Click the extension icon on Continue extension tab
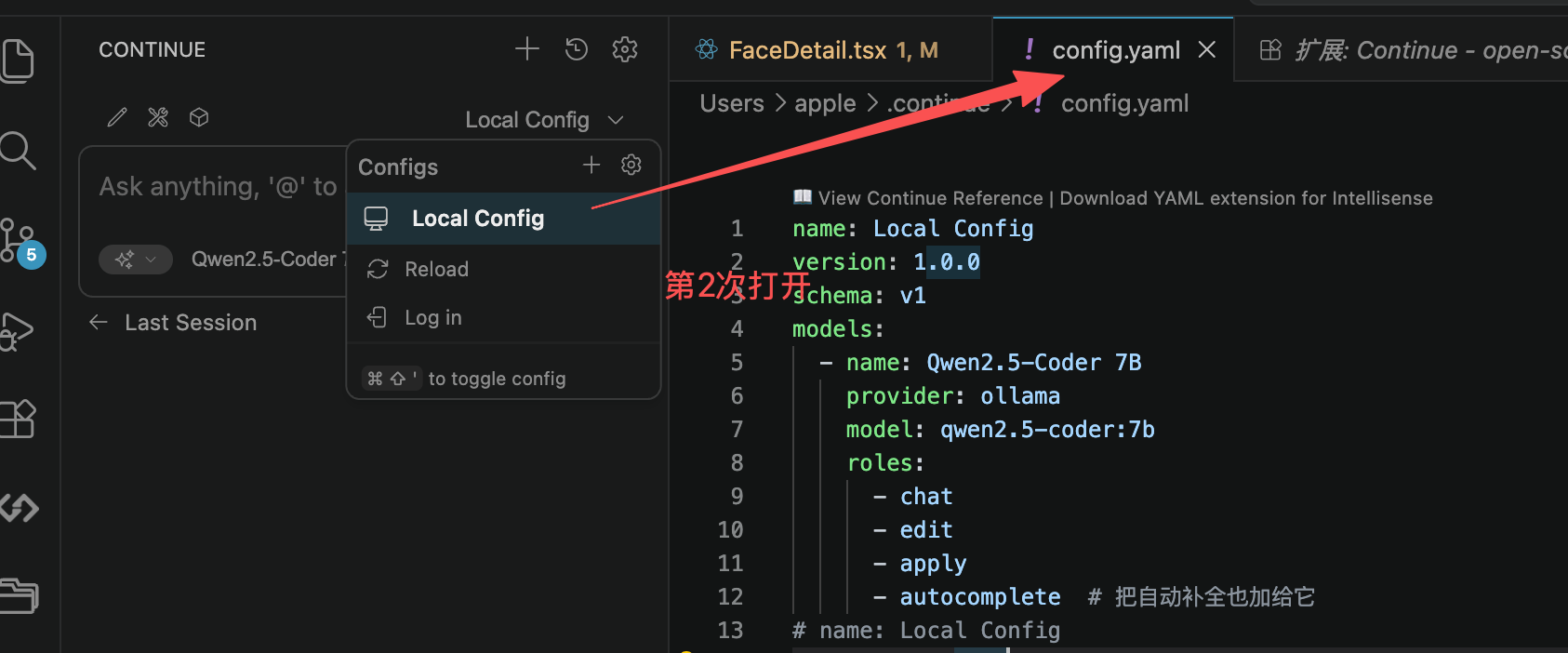Screen dimensions: 1568x653 click(1270, 49)
